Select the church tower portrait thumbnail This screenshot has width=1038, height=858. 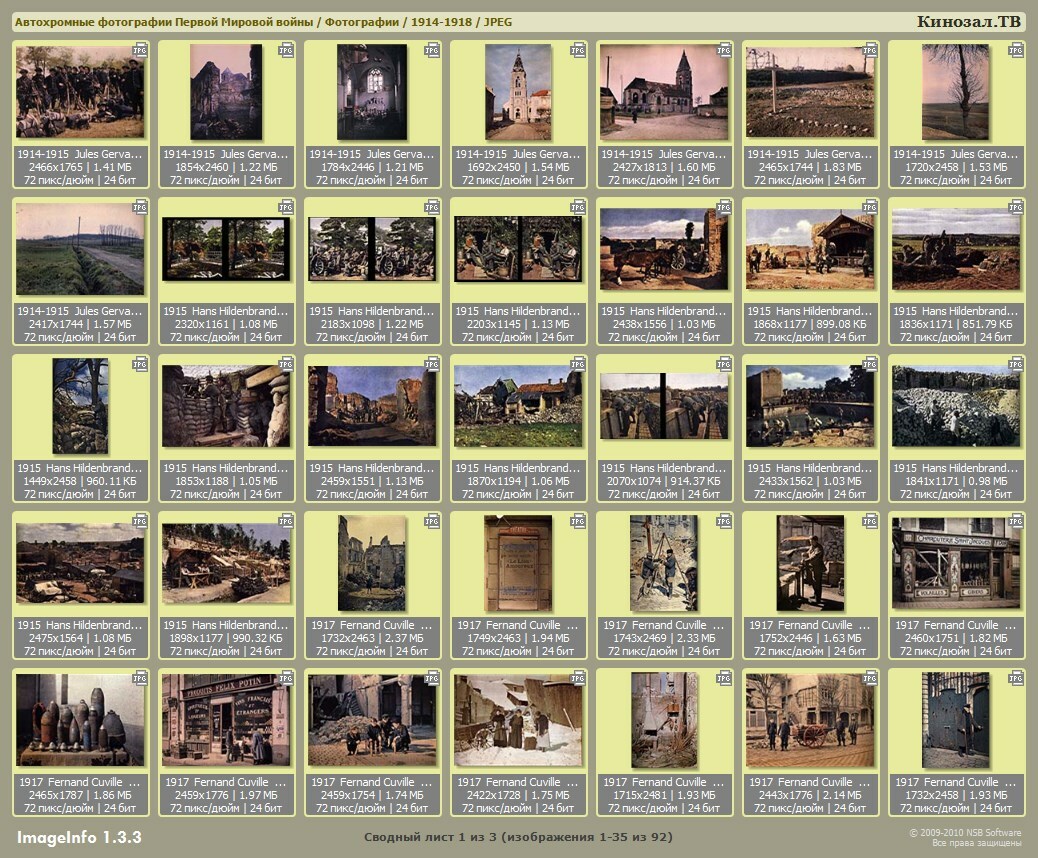point(518,92)
